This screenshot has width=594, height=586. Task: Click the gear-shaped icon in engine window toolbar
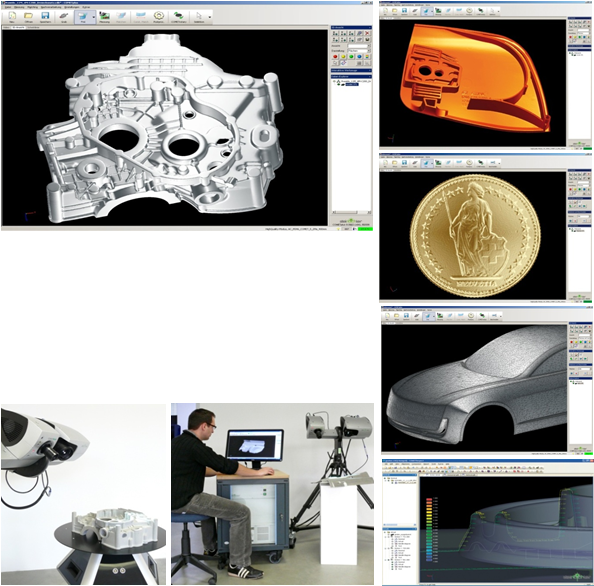tap(158, 16)
